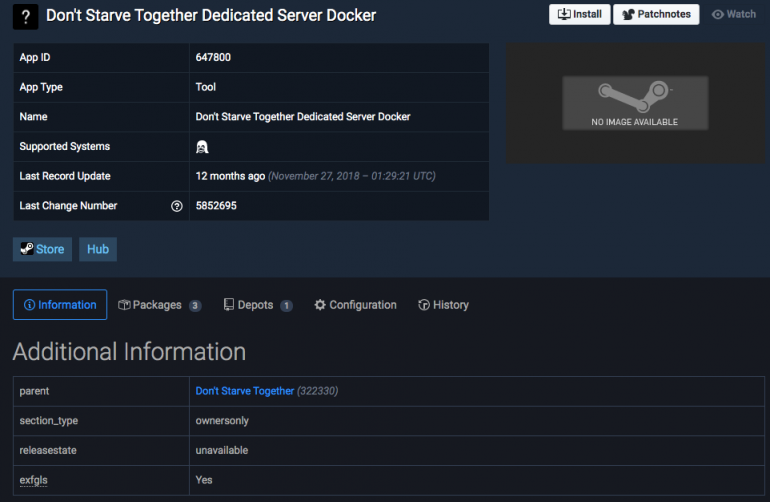Click the question mark app icon in header
This screenshot has width=770, height=502.
point(25,16)
